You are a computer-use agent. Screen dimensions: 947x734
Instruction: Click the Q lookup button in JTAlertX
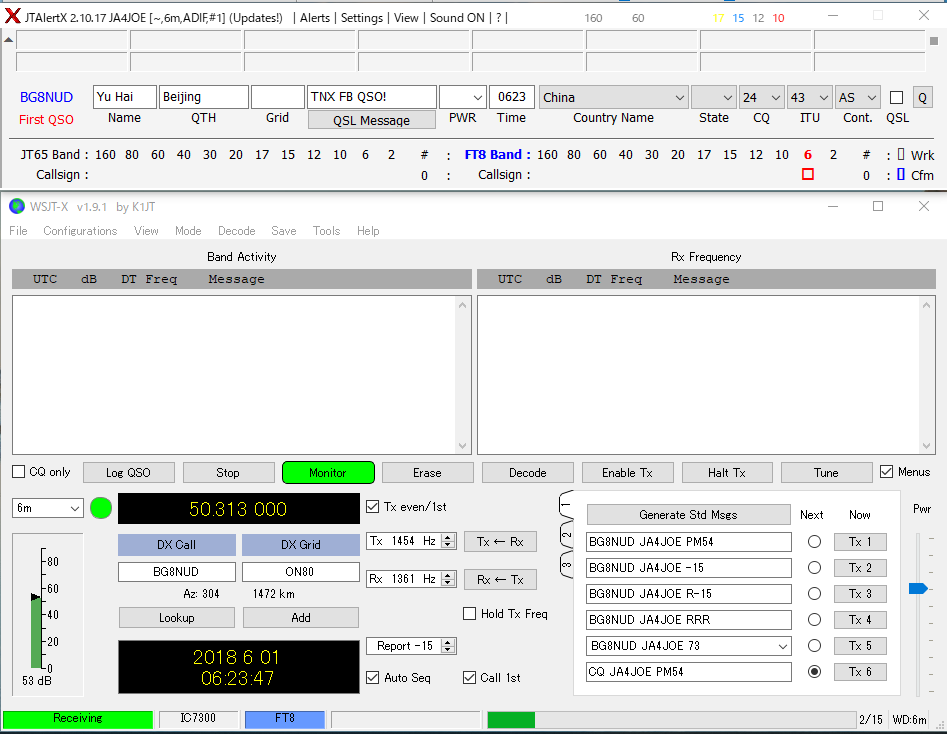(922, 97)
